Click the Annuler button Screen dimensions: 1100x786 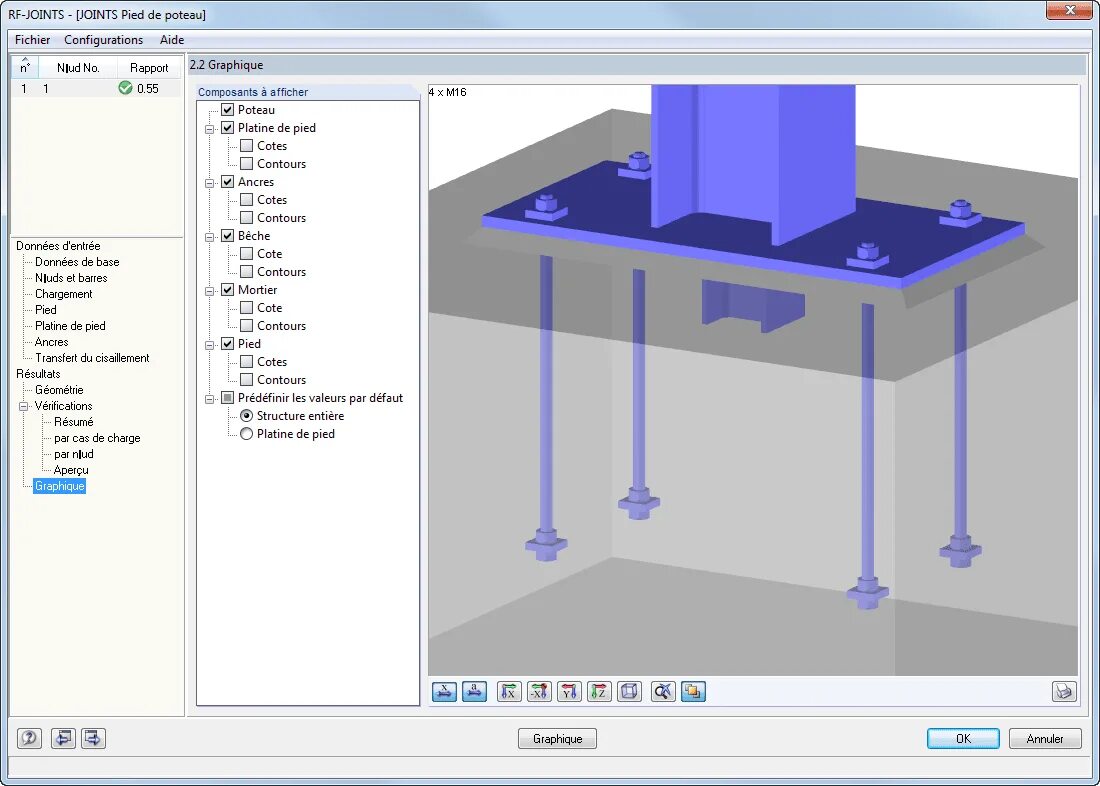click(1045, 739)
